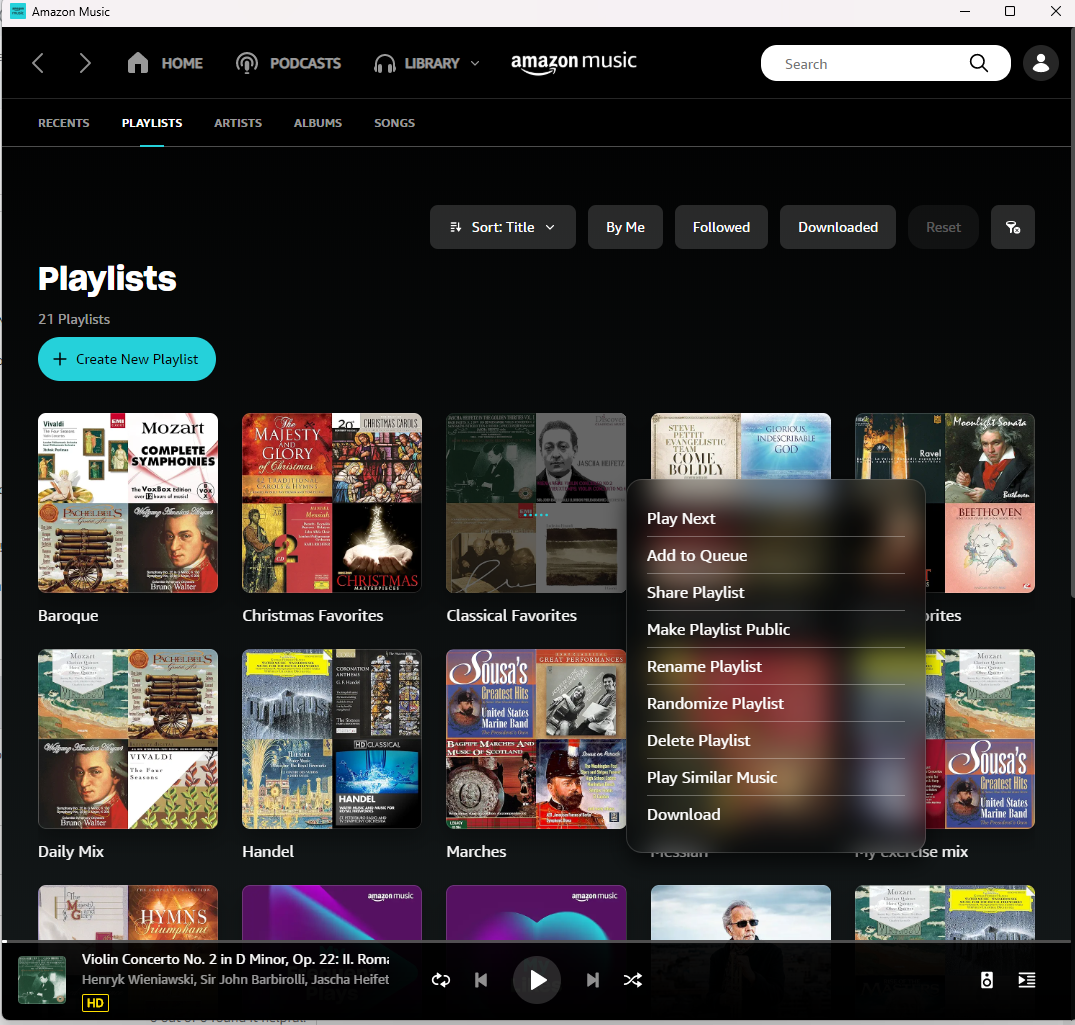
Task: Switch to the ALBUMS tab
Action: click(317, 122)
